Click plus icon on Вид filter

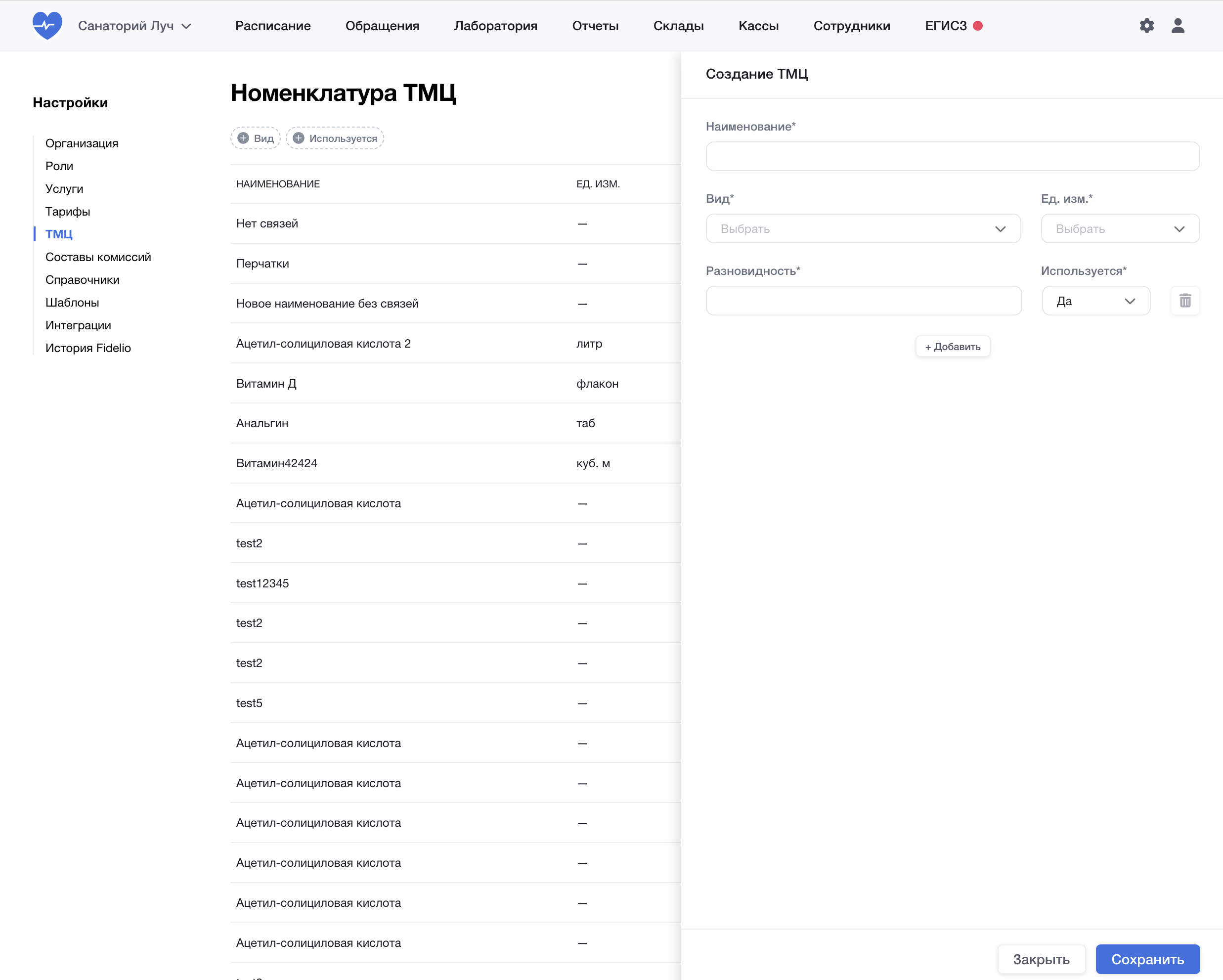(243, 138)
